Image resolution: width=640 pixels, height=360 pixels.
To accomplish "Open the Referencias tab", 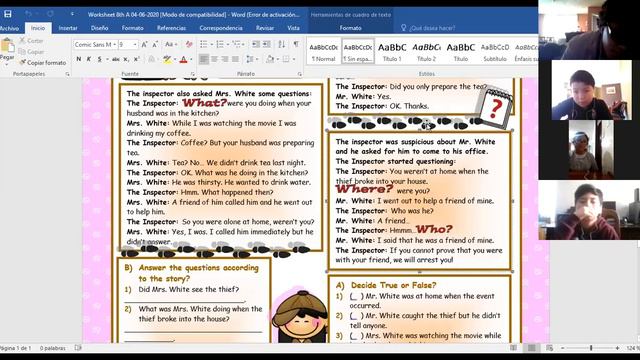I will pos(171,28).
